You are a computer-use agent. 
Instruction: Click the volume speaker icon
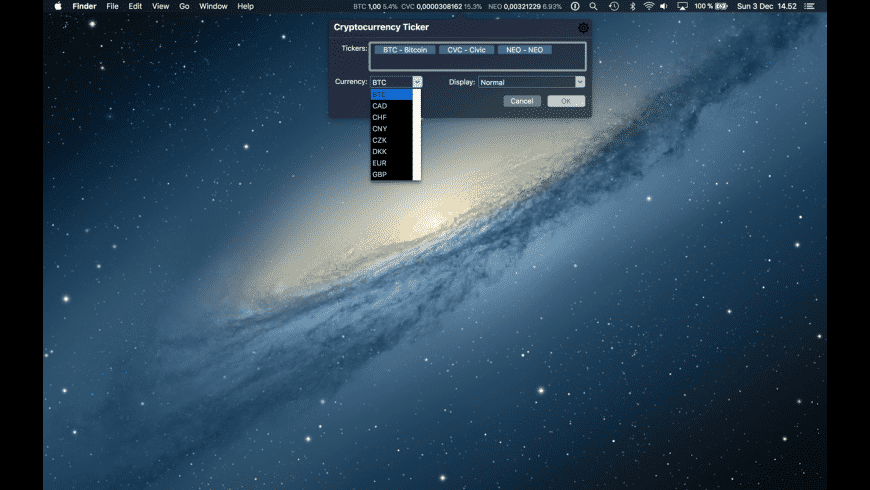point(664,6)
